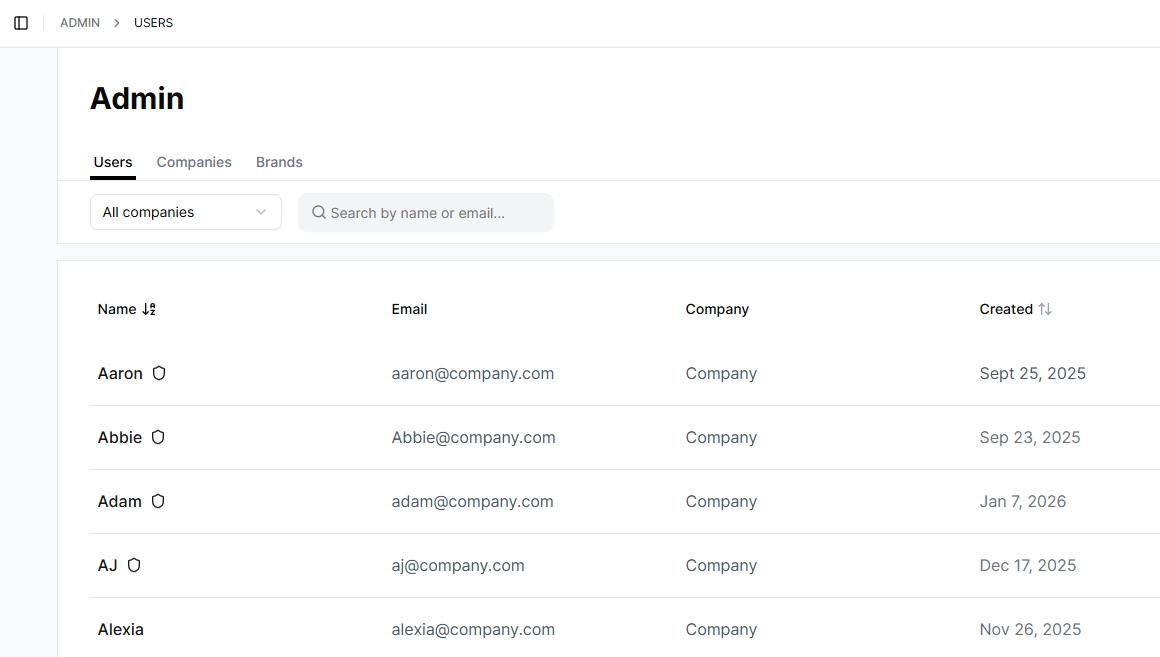The image size is (1160, 657).
Task: Toggle Abbie's admin shield
Action: (158, 436)
